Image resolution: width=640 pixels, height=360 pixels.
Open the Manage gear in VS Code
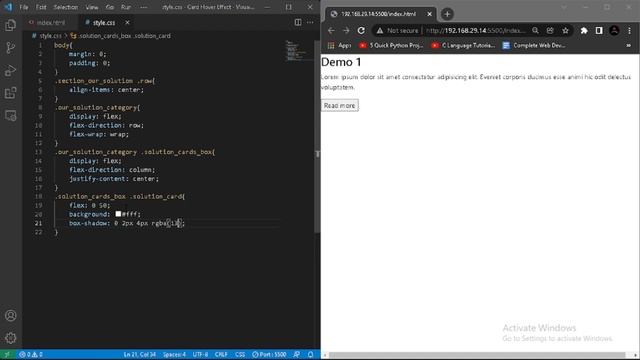11,338
